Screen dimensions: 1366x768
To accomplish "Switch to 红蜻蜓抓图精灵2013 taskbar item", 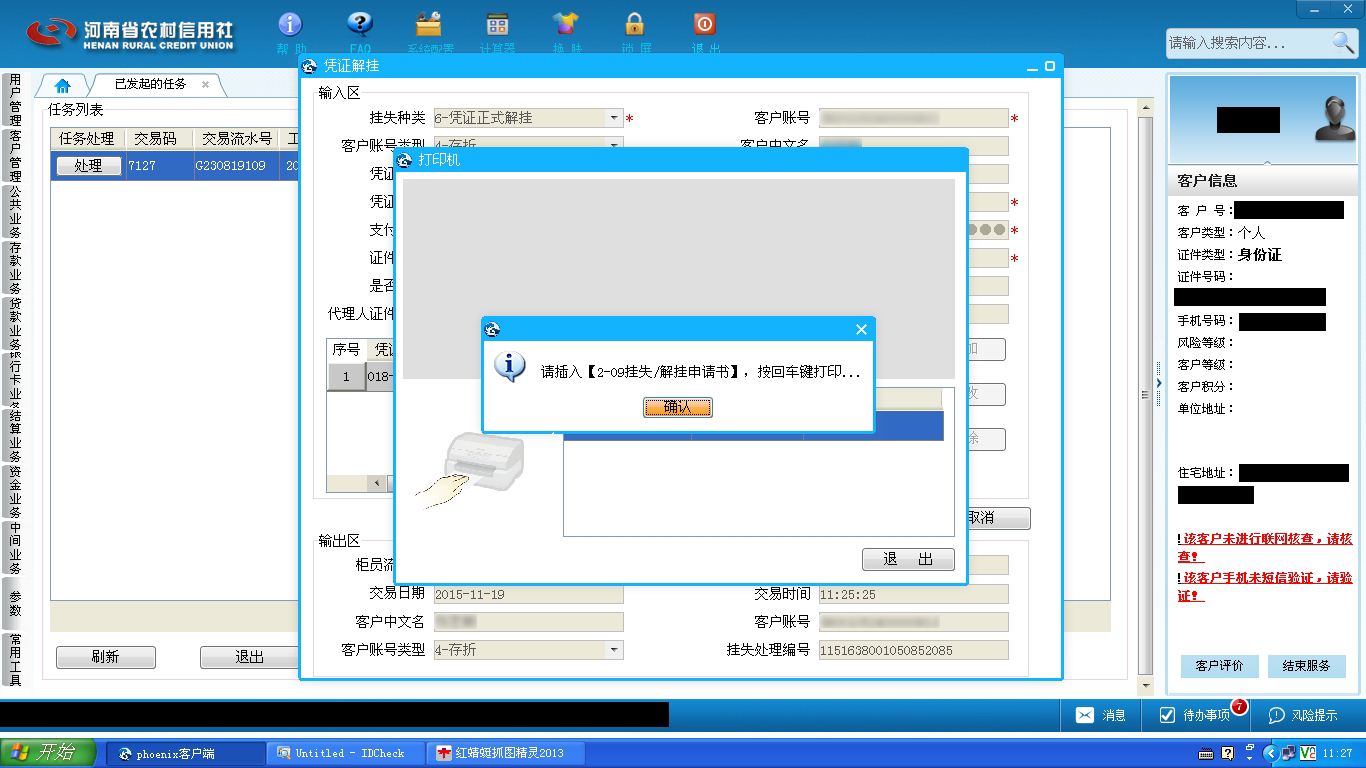I will pos(506,753).
